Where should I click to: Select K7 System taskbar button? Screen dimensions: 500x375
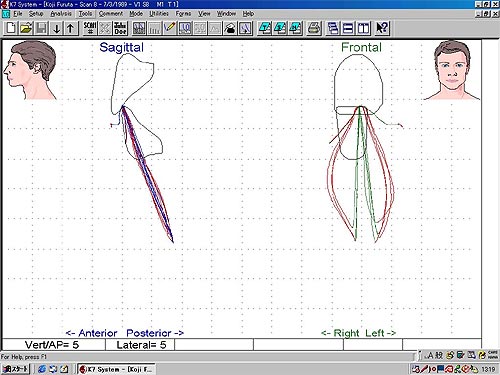click(116, 369)
